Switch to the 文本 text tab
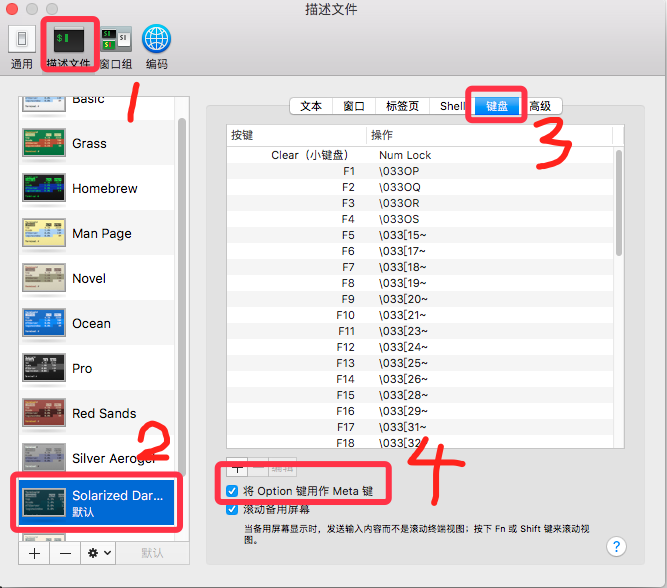Viewport: 667px width, 588px height. (311, 106)
